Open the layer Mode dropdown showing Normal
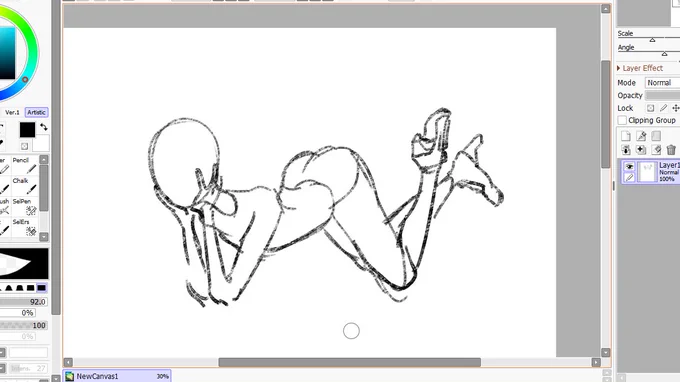This screenshot has height=382, width=680. tap(662, 82)
